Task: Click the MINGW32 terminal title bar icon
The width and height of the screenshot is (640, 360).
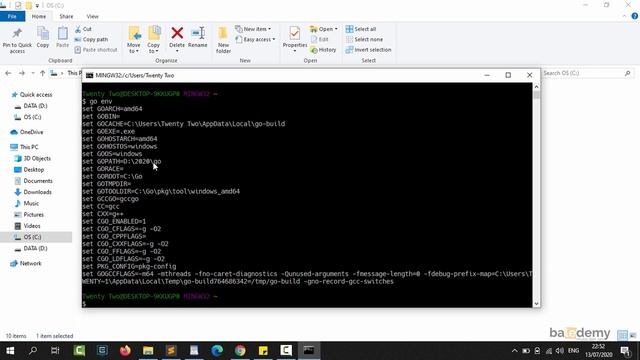Action: [x=89, y=75]
